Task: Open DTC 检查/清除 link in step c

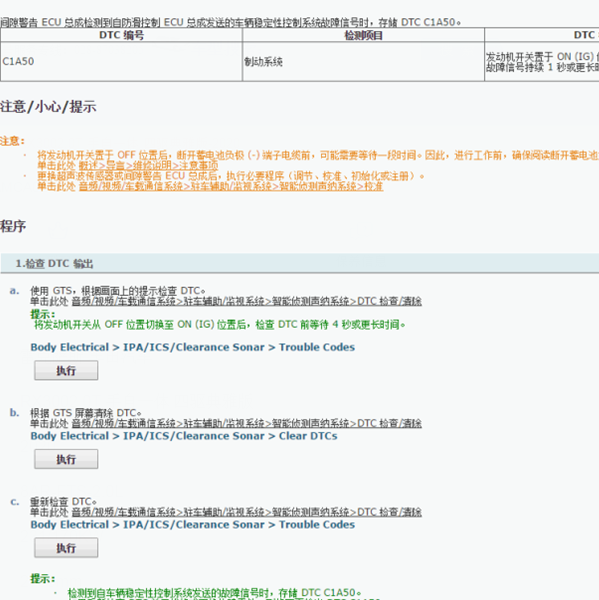Action: 246,512
